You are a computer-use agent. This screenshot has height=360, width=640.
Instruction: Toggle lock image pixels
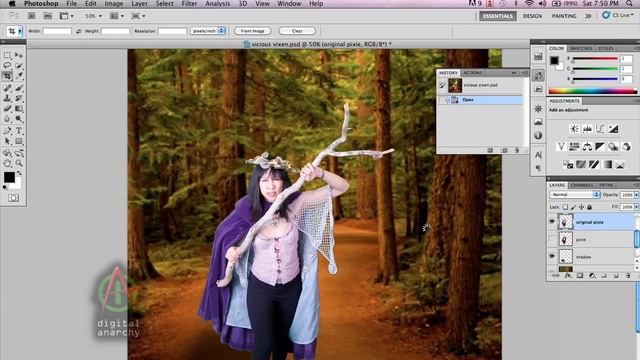pos(573,207)
